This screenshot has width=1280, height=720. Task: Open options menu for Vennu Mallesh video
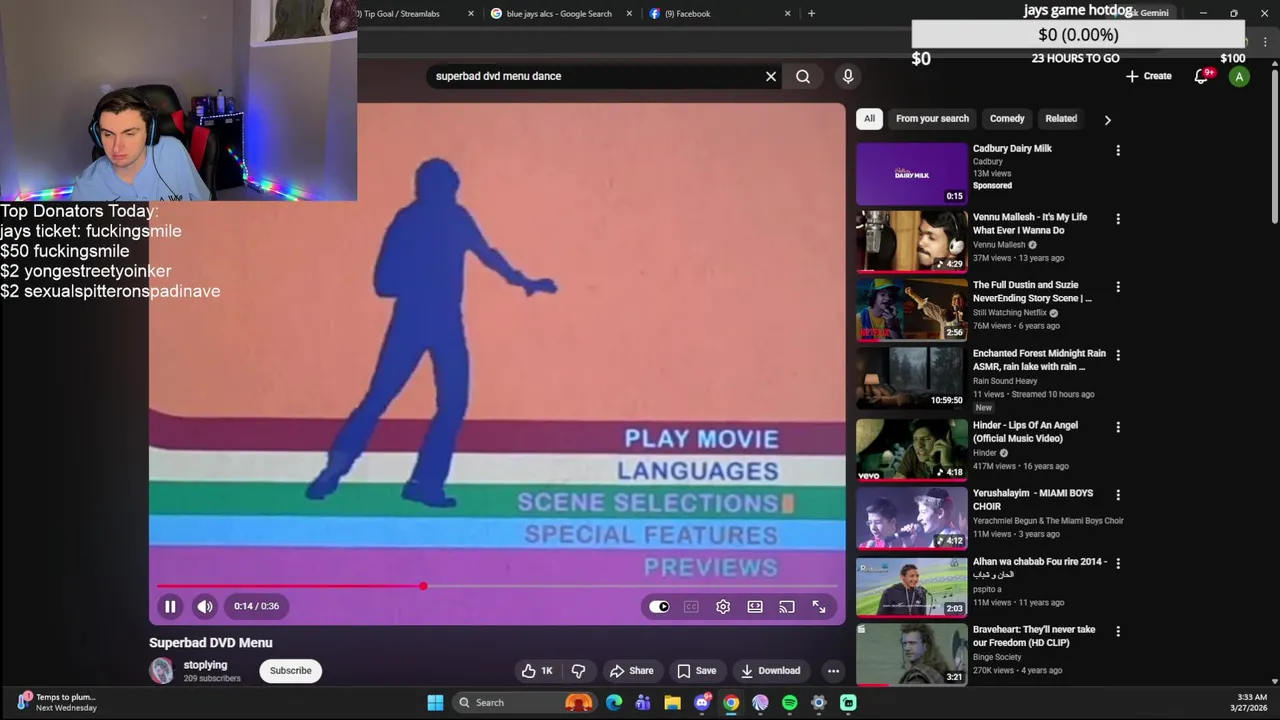(1118, 219)
